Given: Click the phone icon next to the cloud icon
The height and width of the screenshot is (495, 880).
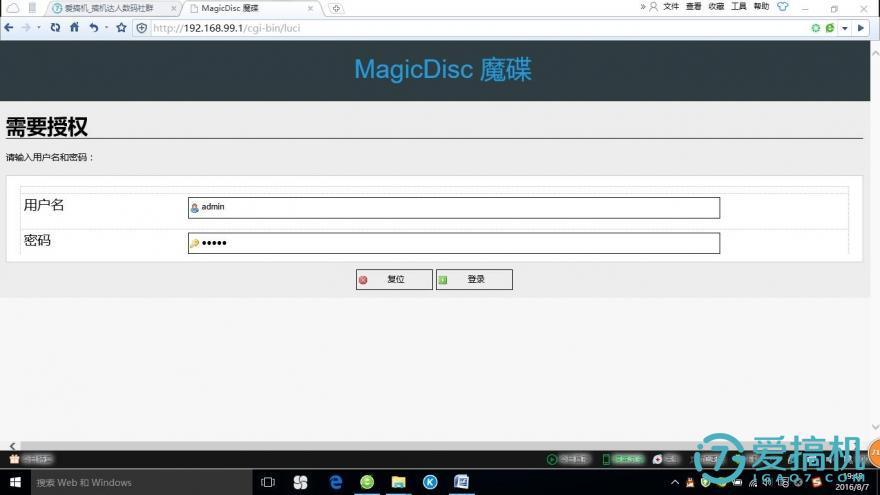Looking at the screenshot, I should click(x=33, y=8).
